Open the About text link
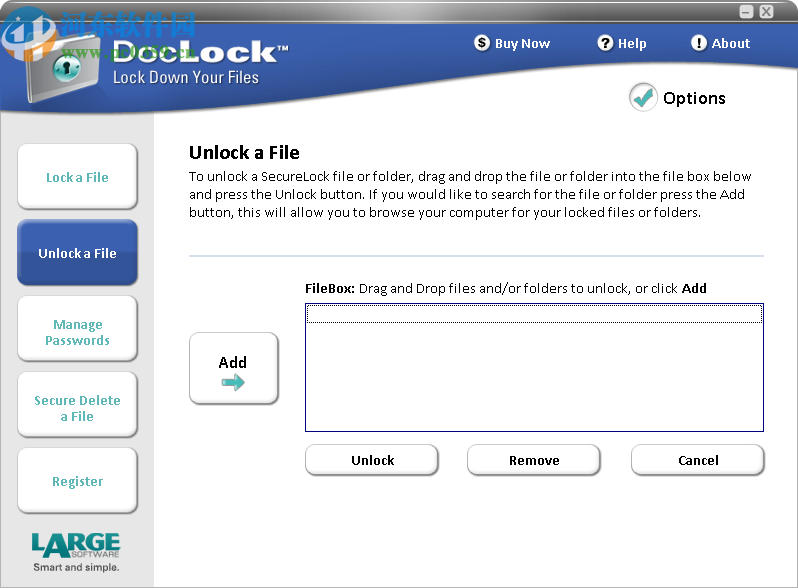Image resolution: width=798 pixels, height=588 pixels. (x=730, y=44)
